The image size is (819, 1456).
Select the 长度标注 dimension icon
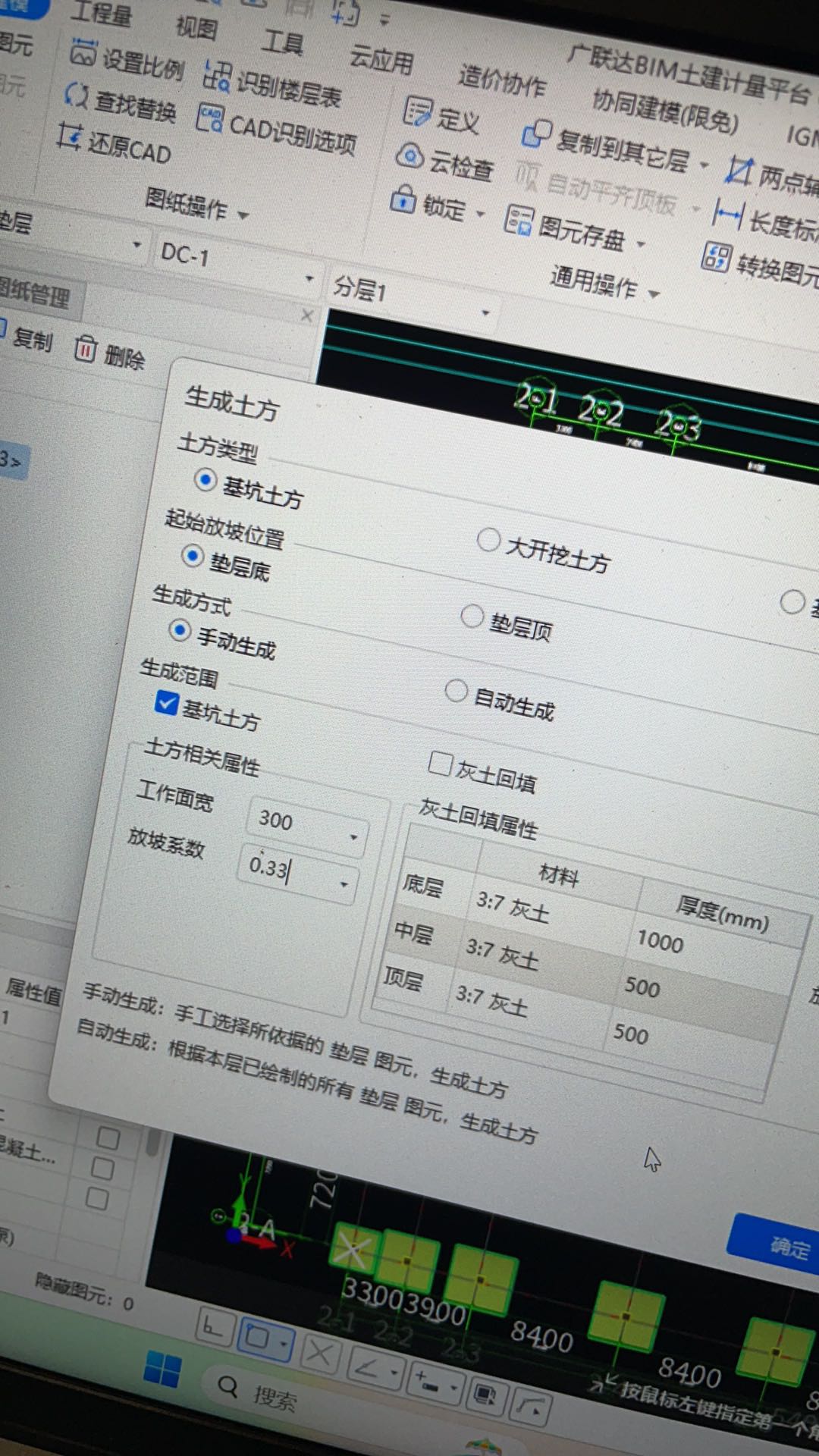click(x=728, y=215)
